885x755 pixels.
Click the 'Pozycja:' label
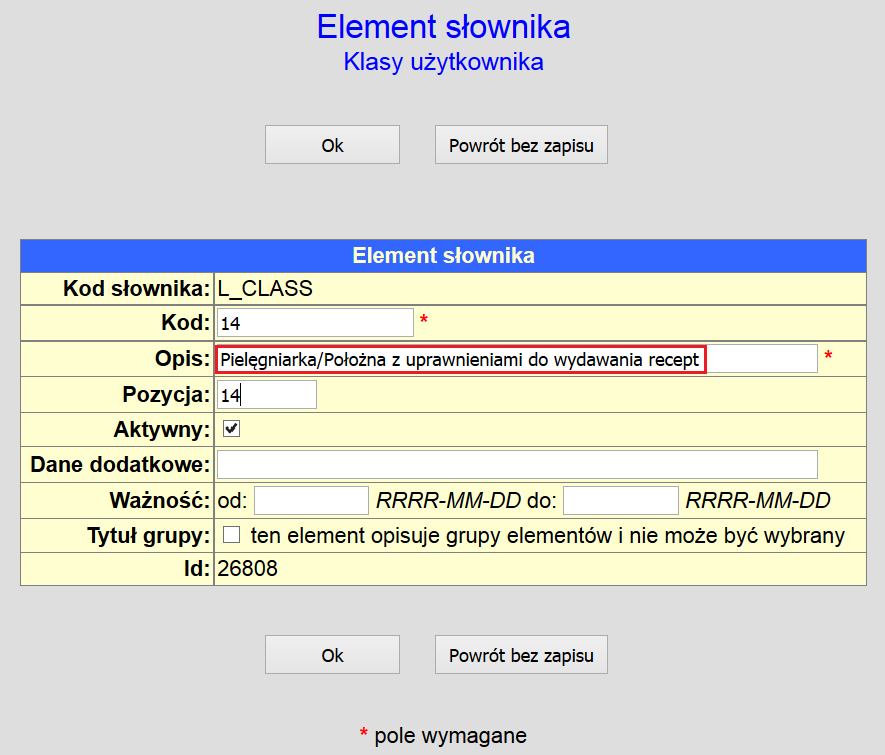(x=167, y=394)
